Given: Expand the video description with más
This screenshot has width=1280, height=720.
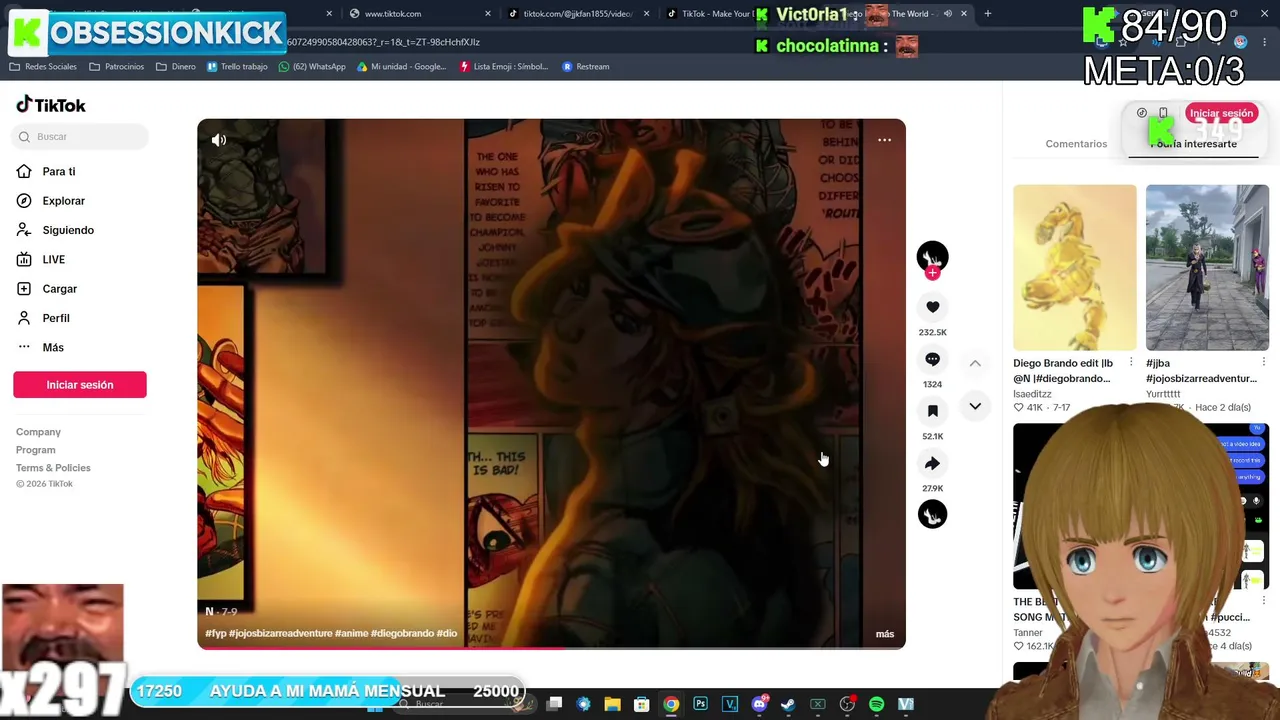Looking at the screenshot, I should 885,634.
